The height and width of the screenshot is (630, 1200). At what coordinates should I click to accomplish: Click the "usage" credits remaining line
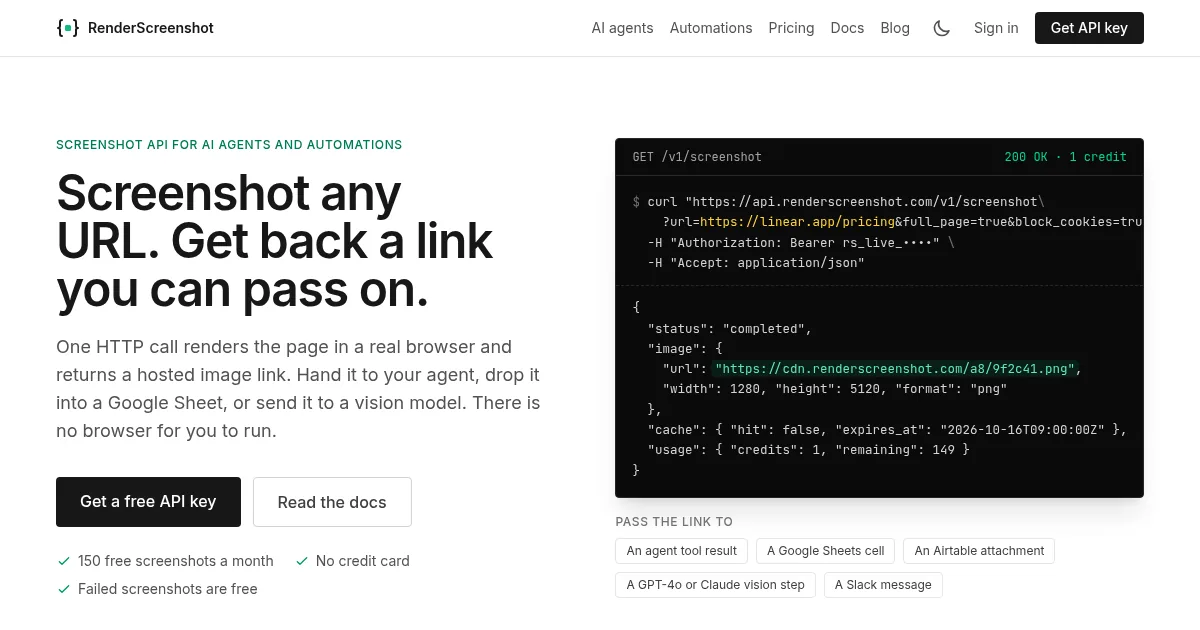tap(808, 450)
